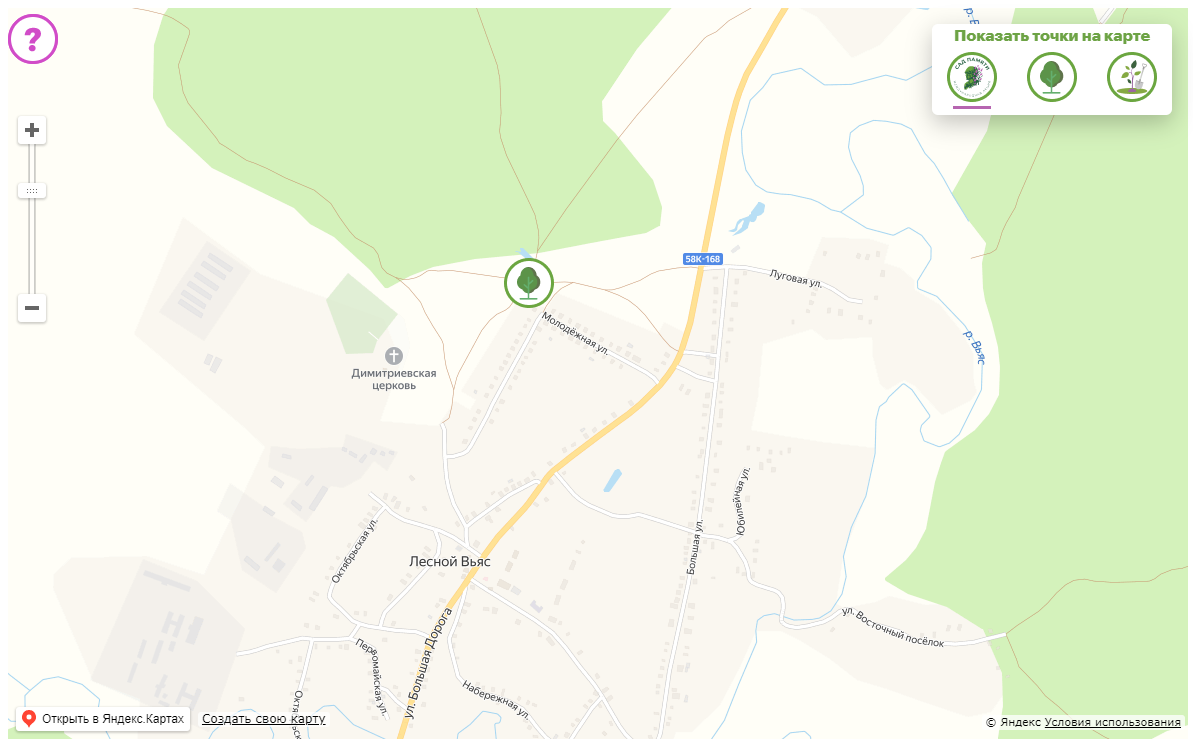The image size is (1193, 742).
Task: Toggle the seedling with shovel points filter
Action: pyautogui.click(x=1132, y=77)
